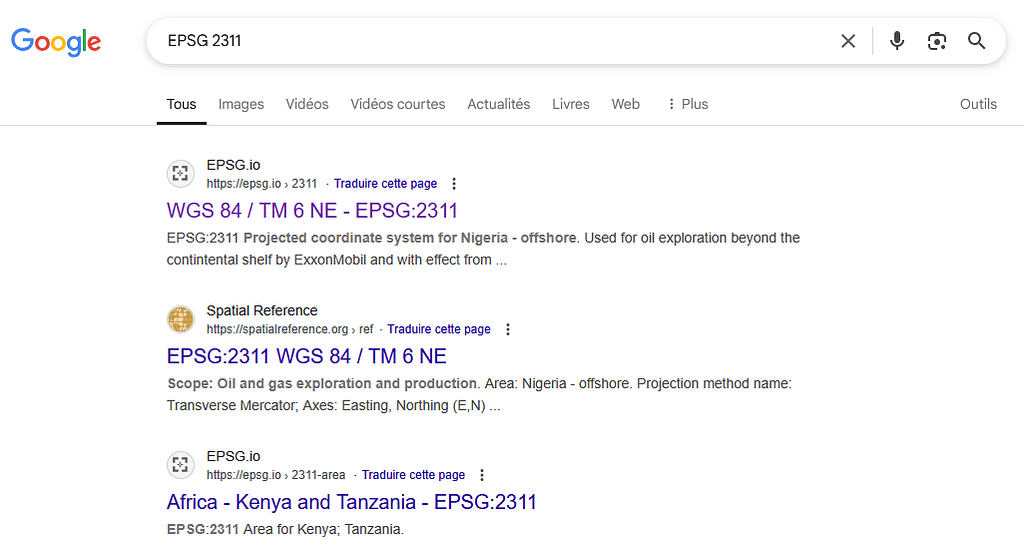This screenshot has width=1024, height=553.
Task: Open the Vidéos courtes tab
Action: [398, 104]
